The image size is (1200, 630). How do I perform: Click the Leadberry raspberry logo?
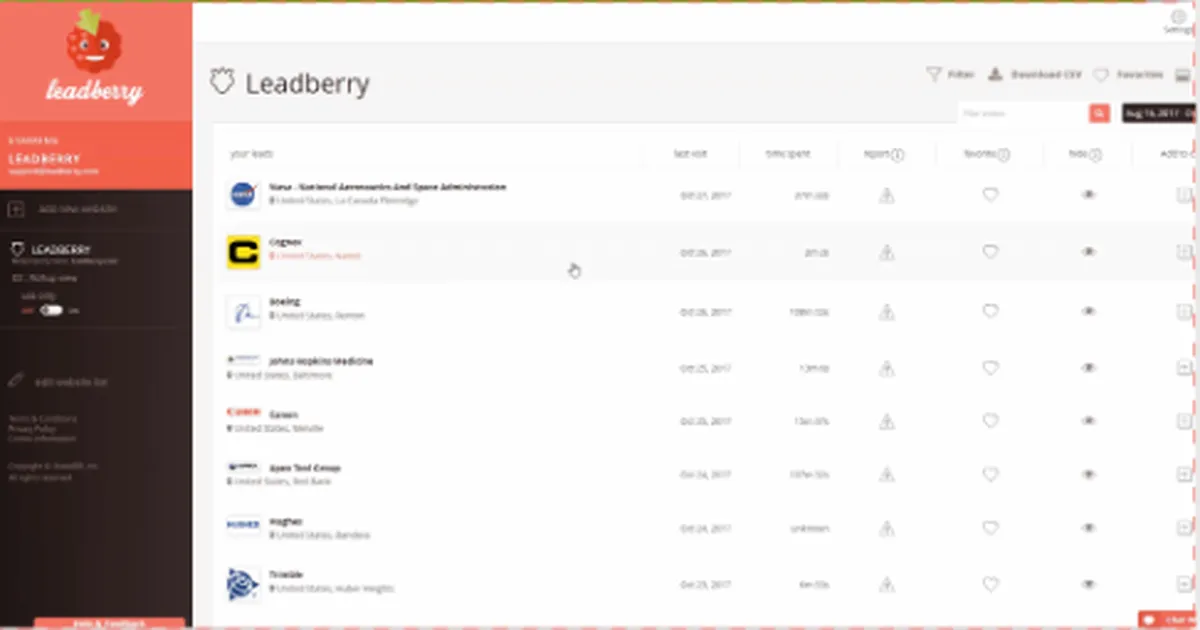tap(94, 58)
